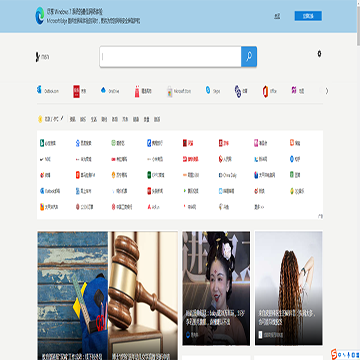Open the Adobe link with red A icon
The image size is (360, 360).
(154, 207)
